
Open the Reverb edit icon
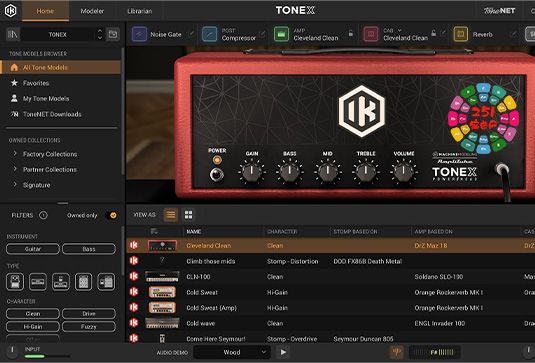tap(513, 34)
